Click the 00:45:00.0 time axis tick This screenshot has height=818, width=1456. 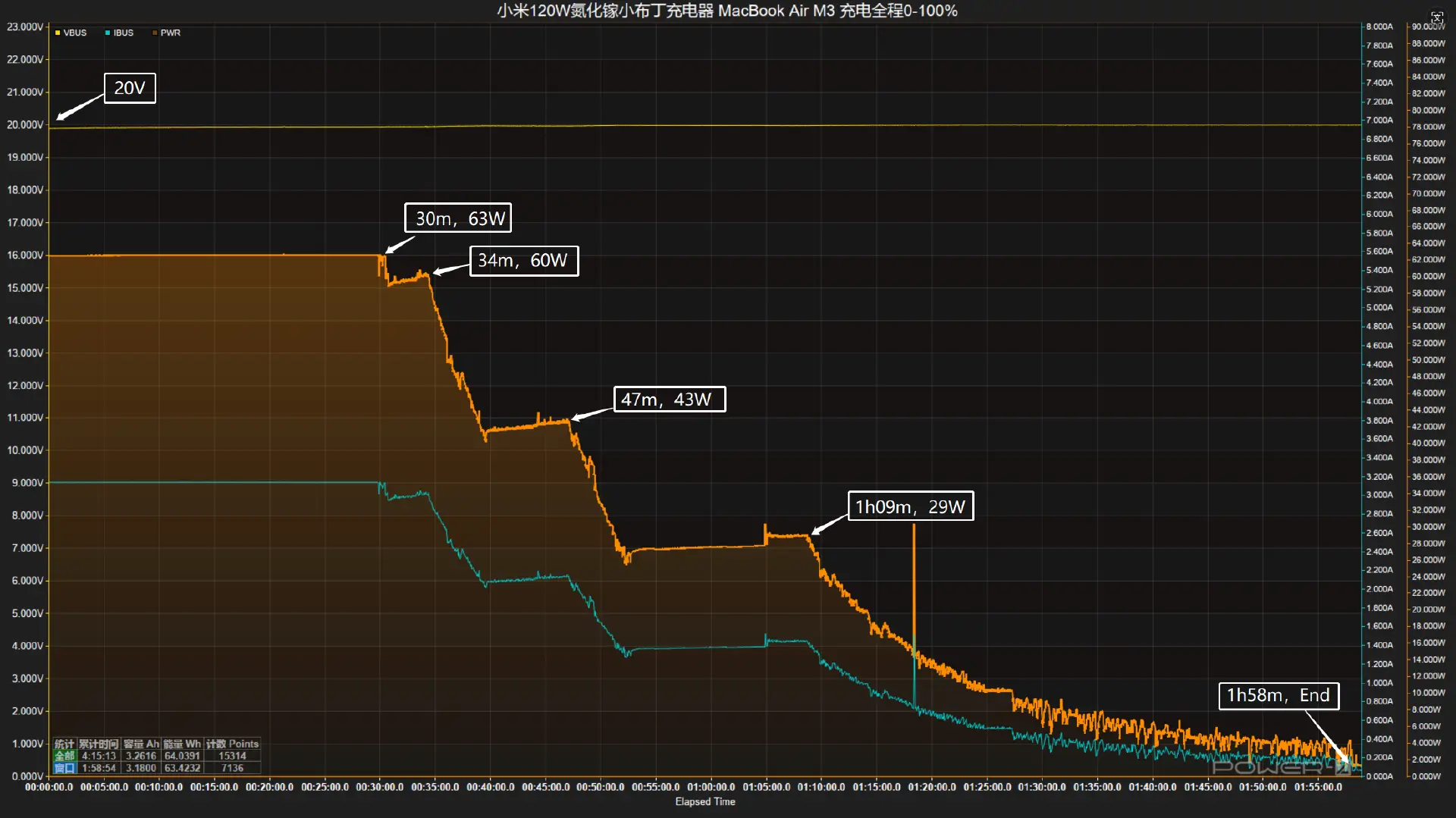pos(546,787)
